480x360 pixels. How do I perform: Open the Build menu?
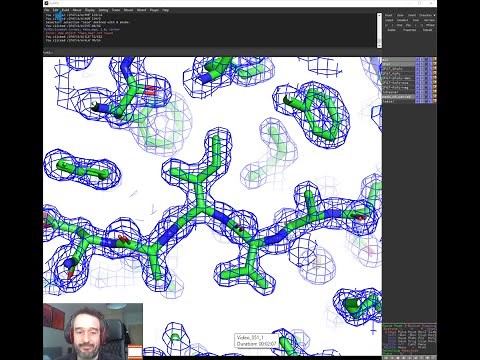click(65, 10)
